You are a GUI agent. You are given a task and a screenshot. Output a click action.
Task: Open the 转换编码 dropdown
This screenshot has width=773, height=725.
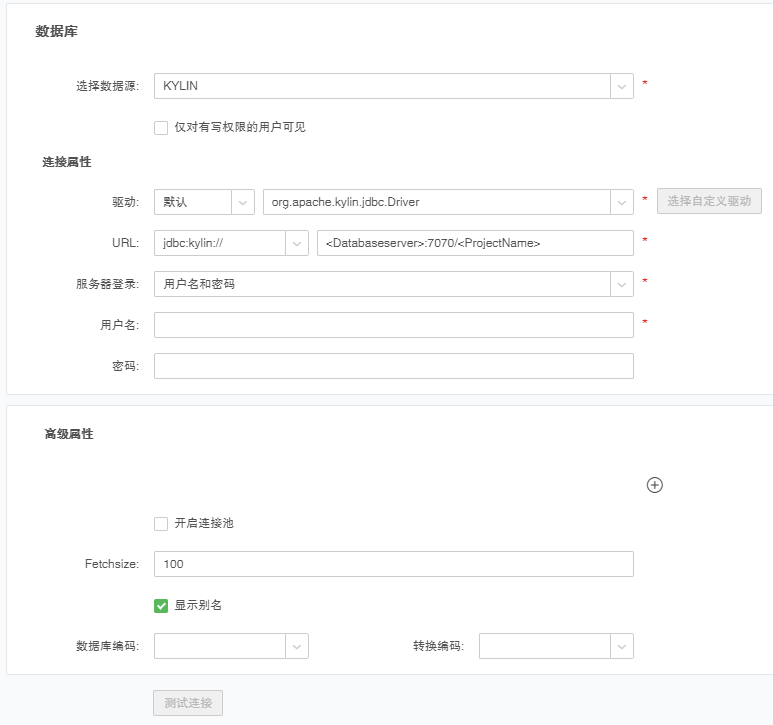tap(622, 646)
